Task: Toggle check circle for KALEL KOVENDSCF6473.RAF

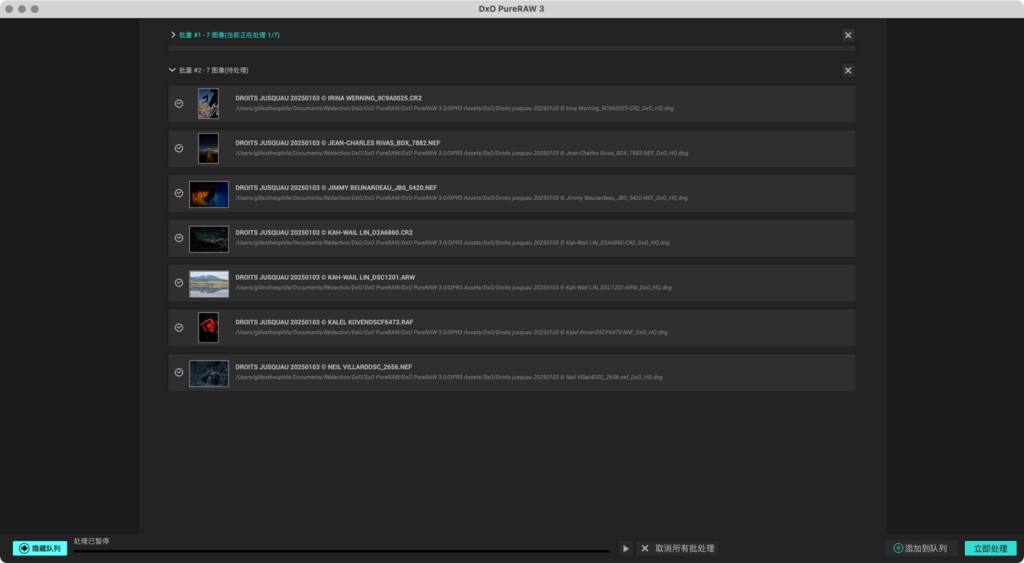Action: (179, 327)
